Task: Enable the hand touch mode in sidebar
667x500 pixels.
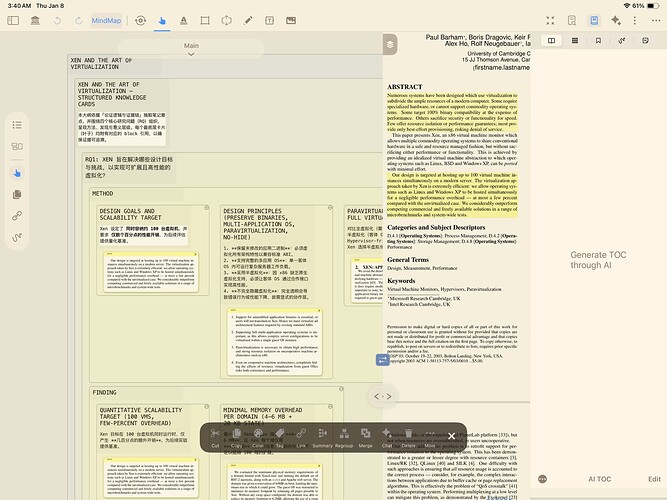Action: click(x=17, y=173)
